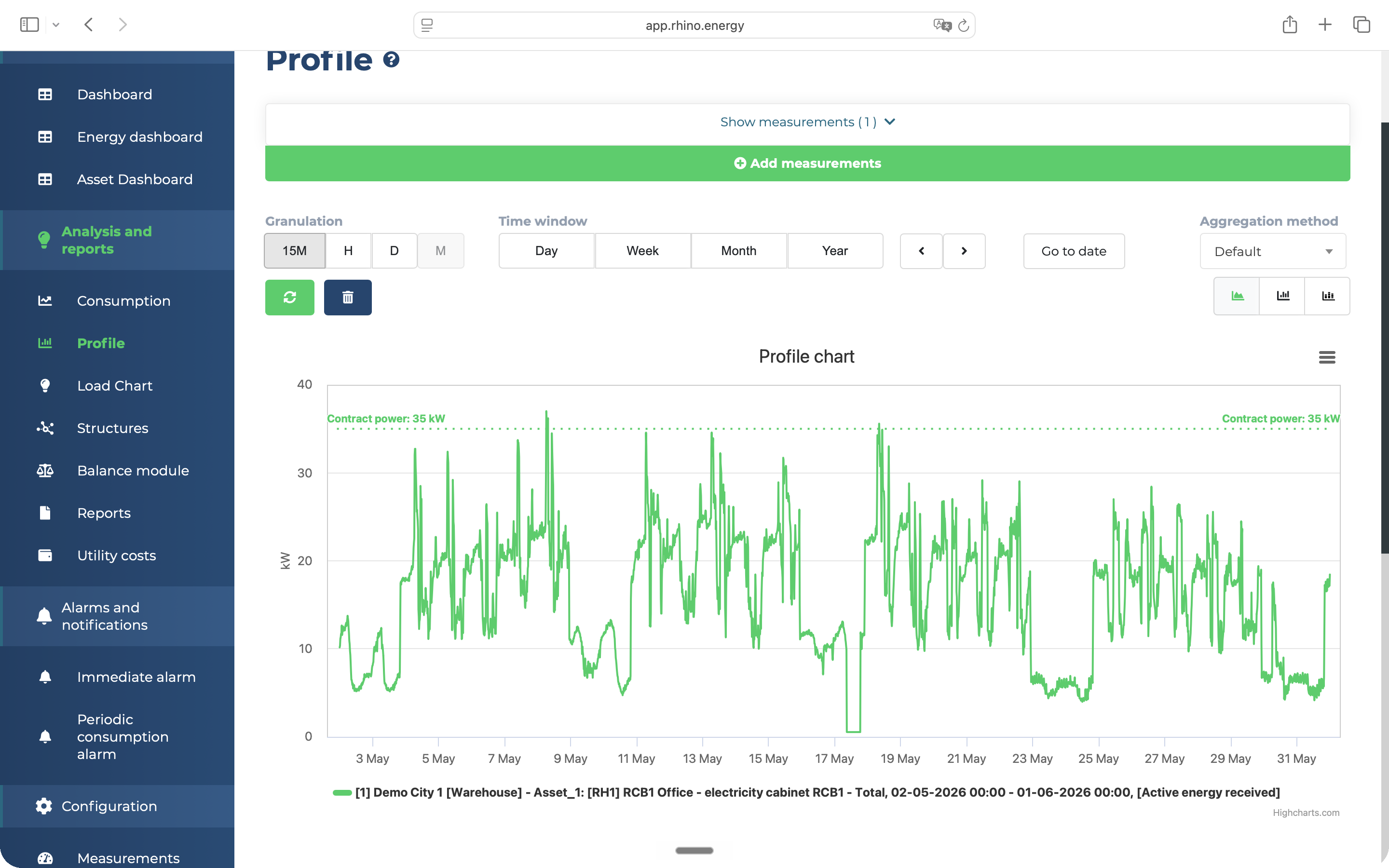1389x868 pixels.
Task: Select the grouped column chart icon
Action: tap(1328, 296)
